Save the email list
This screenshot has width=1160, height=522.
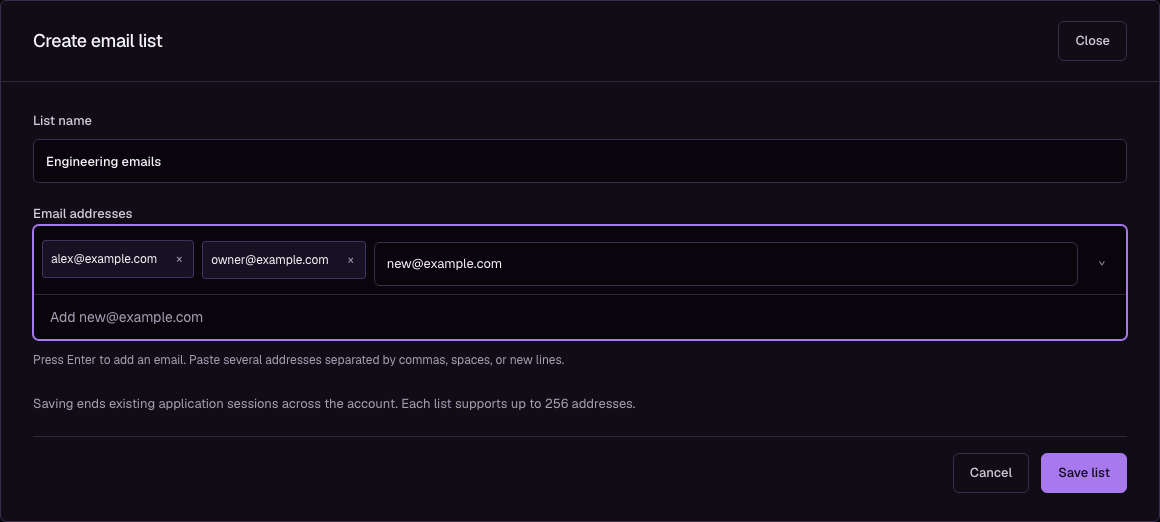1084,472
